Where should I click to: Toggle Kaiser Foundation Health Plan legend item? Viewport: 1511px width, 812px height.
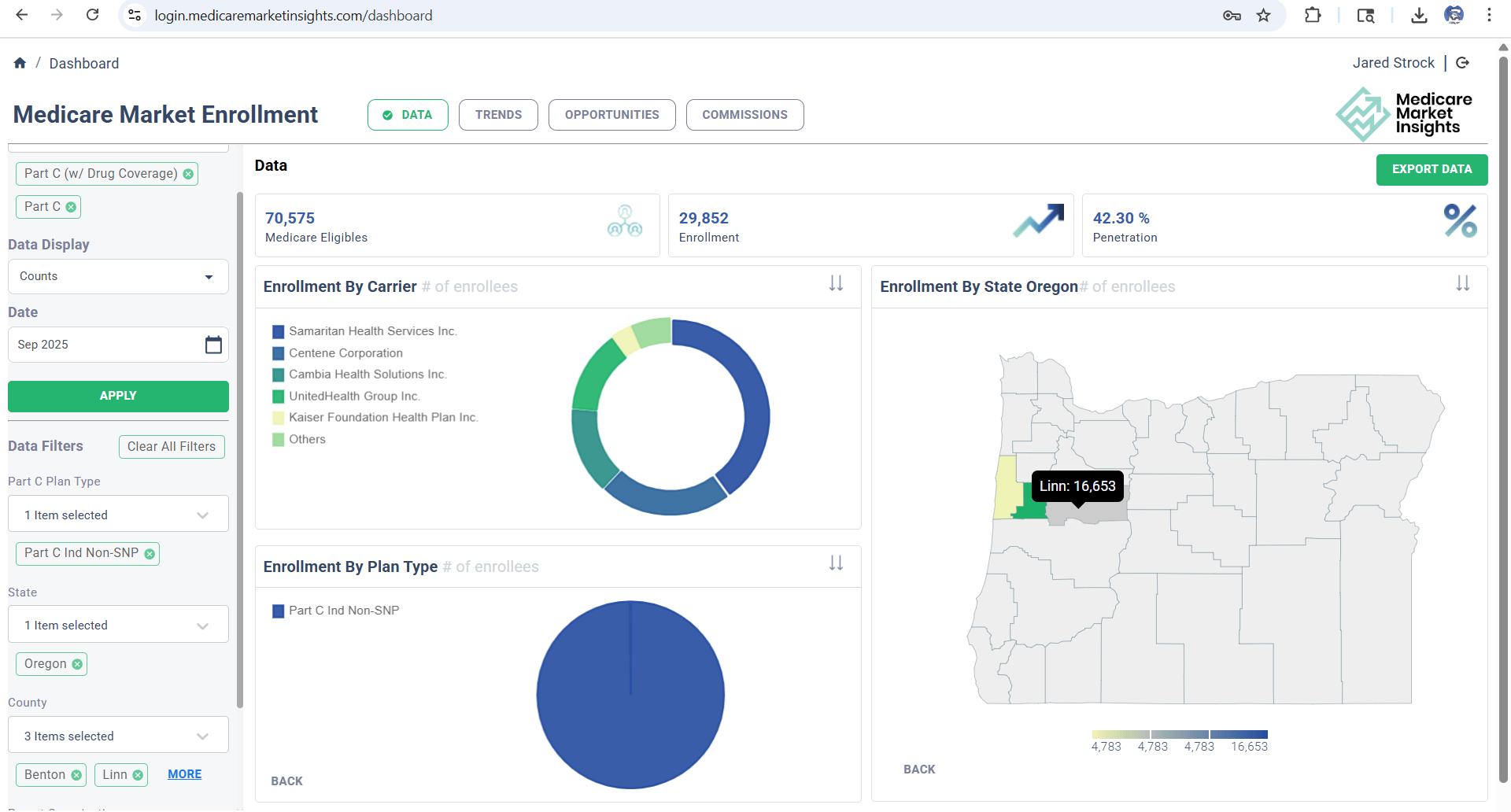(382, 418)
